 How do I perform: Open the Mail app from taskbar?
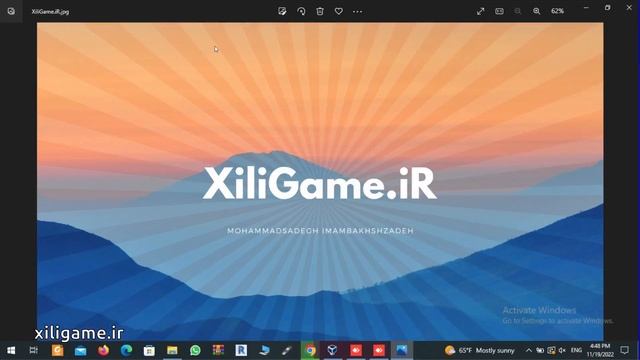pos(80,350)
